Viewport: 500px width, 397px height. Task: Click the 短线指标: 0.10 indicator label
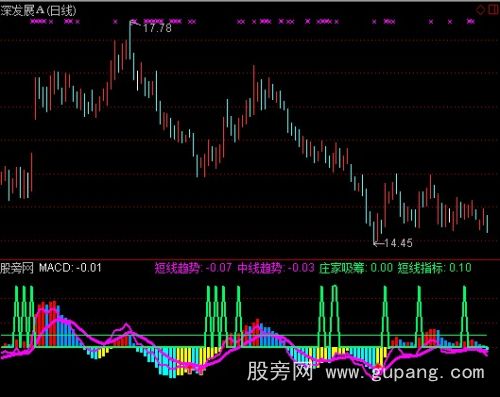coord(434,268)
